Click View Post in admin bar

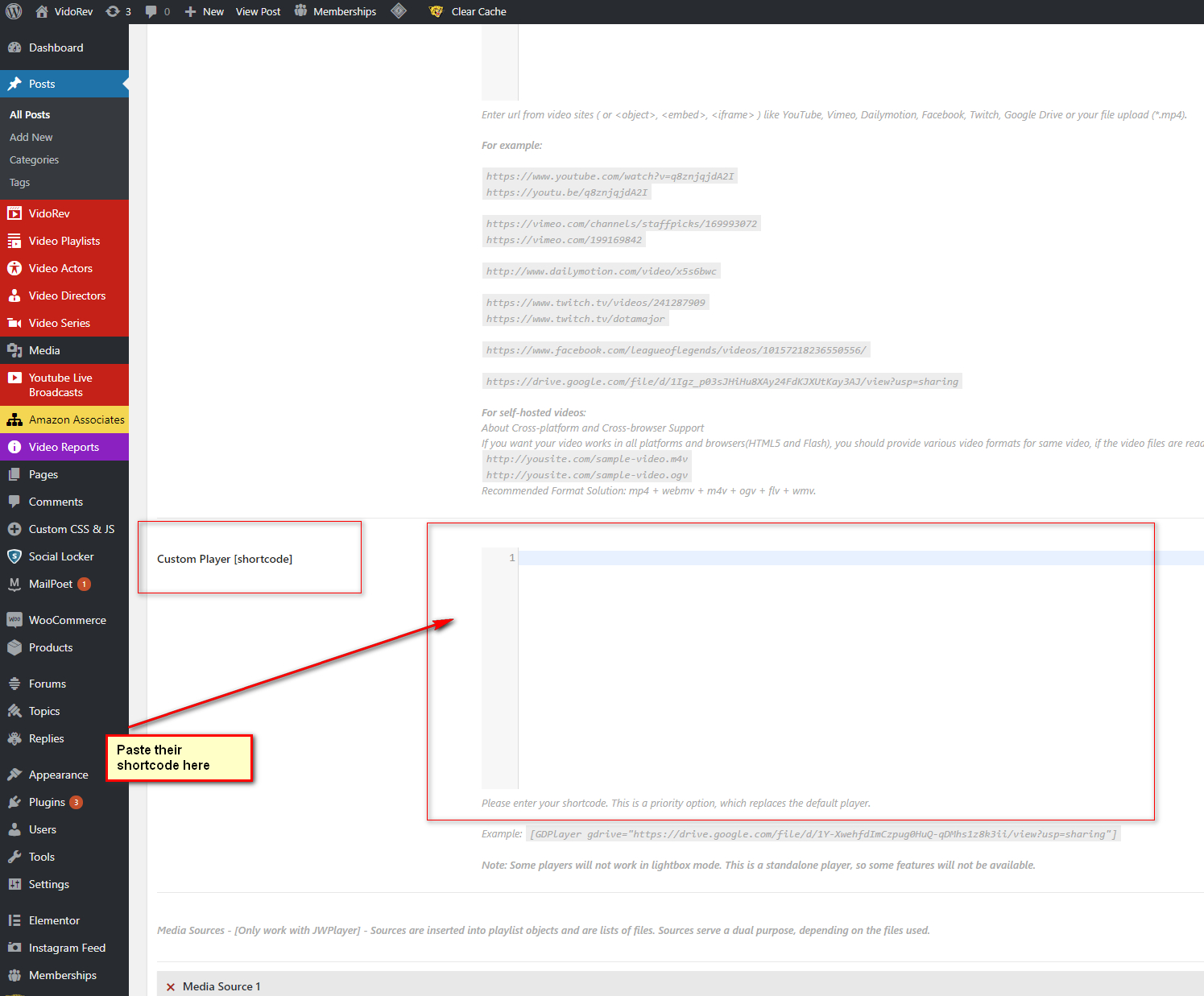coord(258,11)
